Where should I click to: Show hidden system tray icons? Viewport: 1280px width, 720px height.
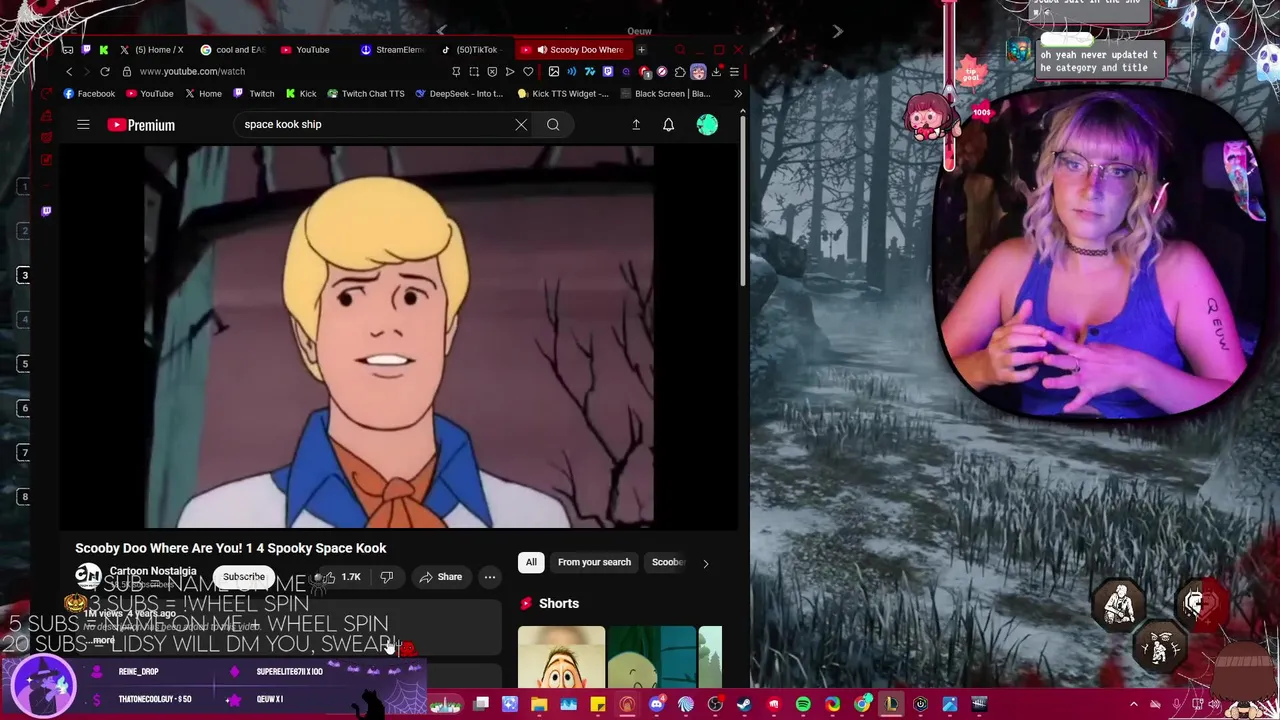tap(1134, 705)
